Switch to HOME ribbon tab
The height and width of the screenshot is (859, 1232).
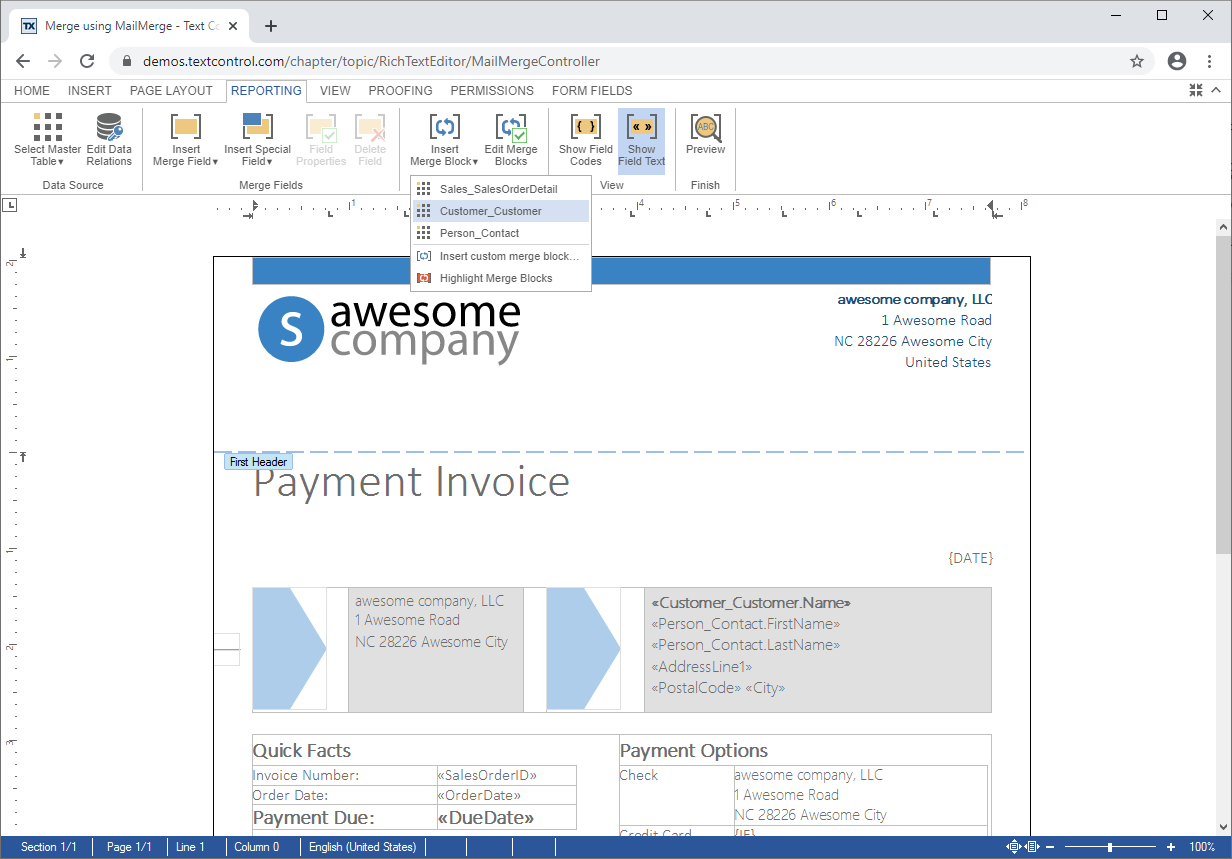(32, 90)
